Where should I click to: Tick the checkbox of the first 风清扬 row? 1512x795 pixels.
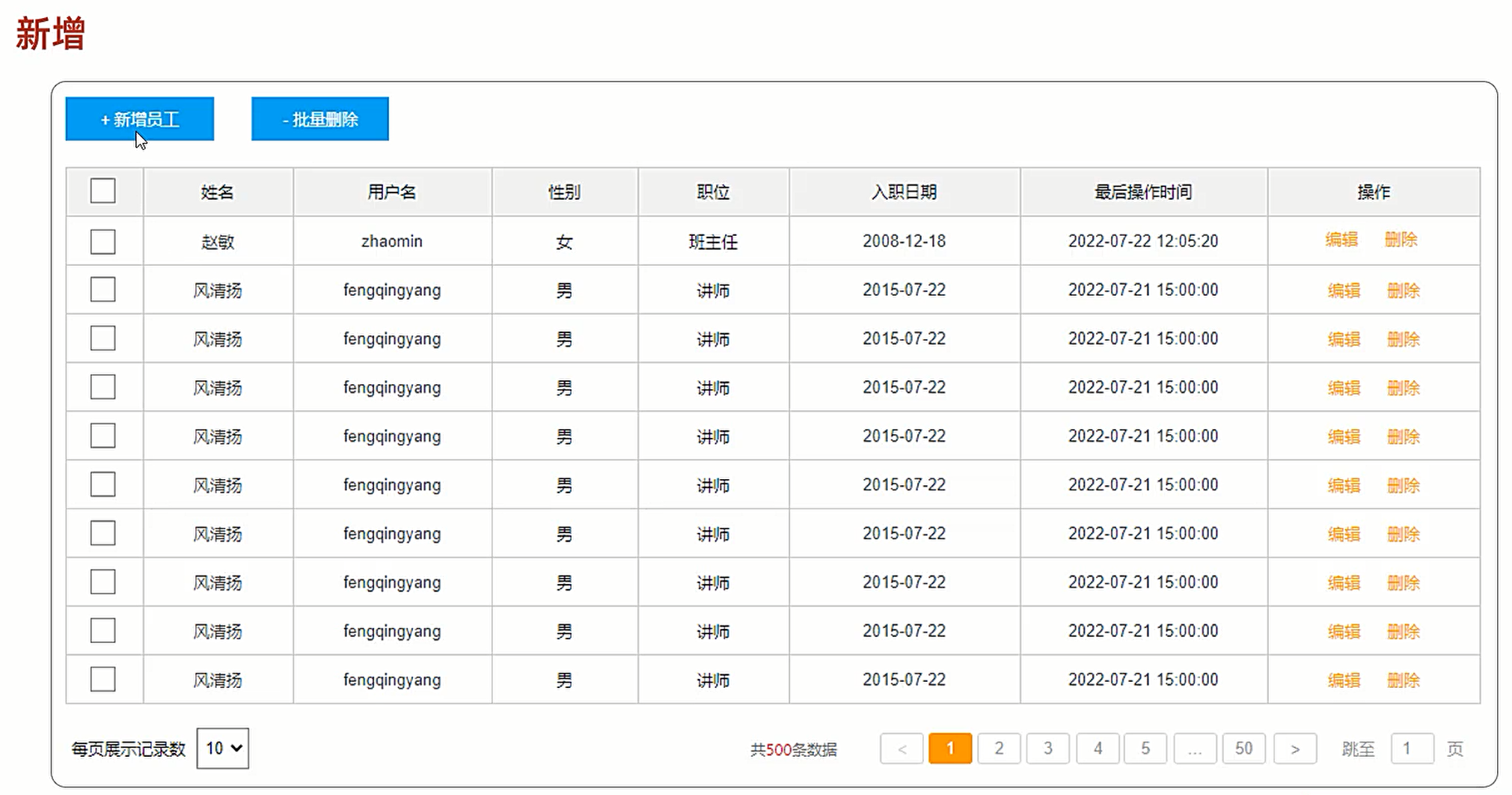(103, 290)
